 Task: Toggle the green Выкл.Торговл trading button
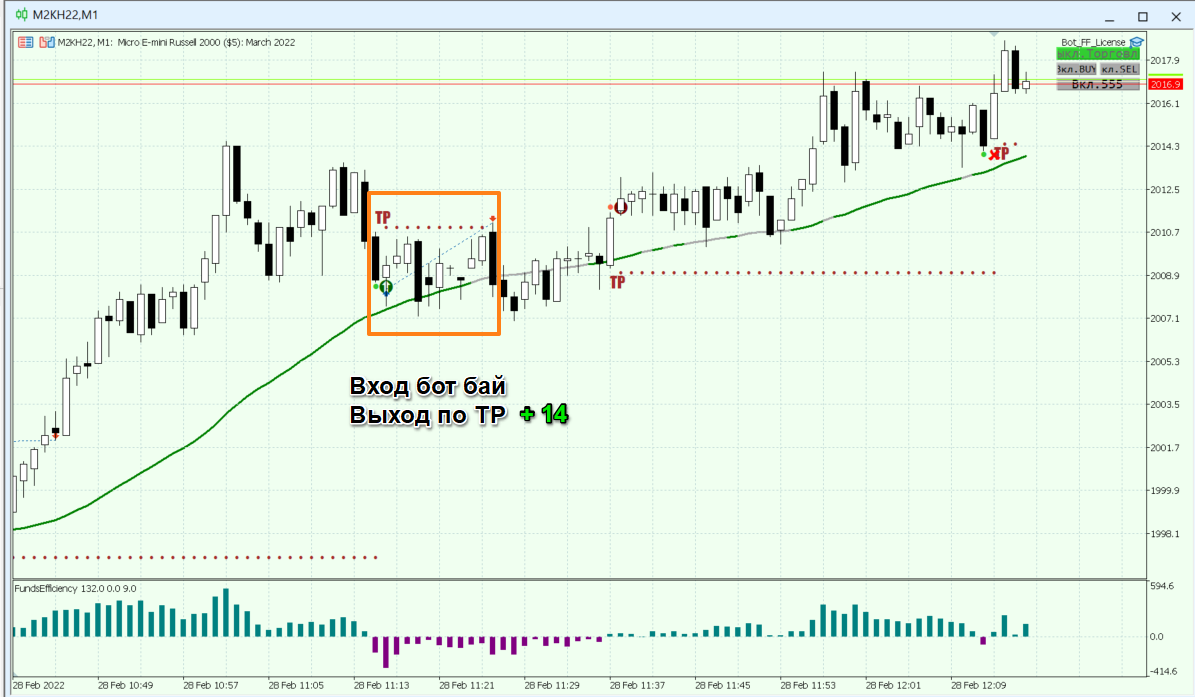pos(1098,54)
